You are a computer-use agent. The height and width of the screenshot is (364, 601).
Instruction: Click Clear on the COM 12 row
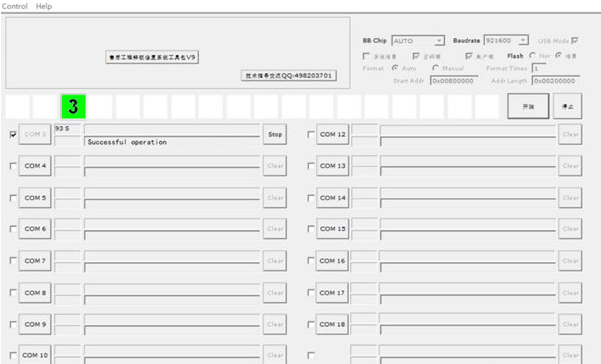tap(570, 134)
